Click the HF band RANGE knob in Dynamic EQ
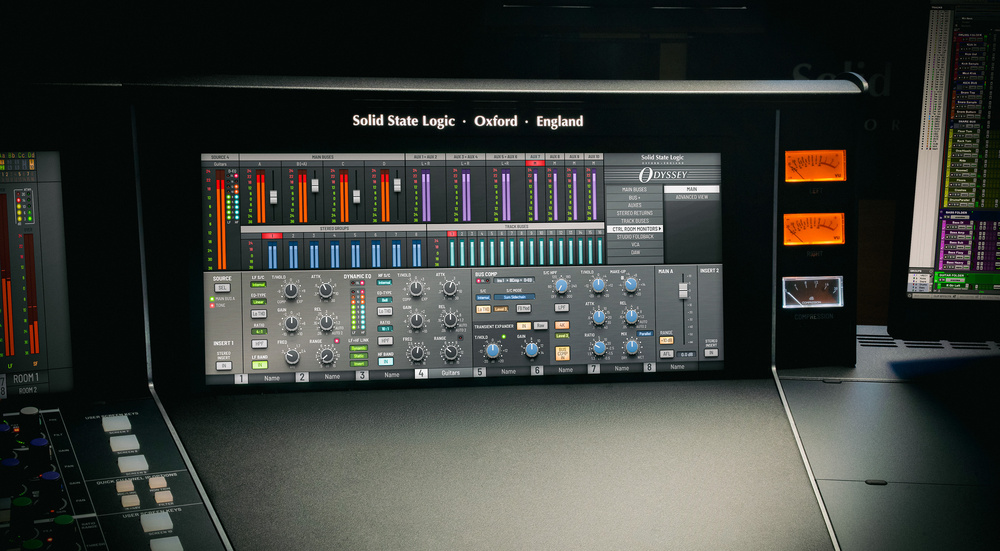Viewport: 1000px width, 551px height. point(451,353)
